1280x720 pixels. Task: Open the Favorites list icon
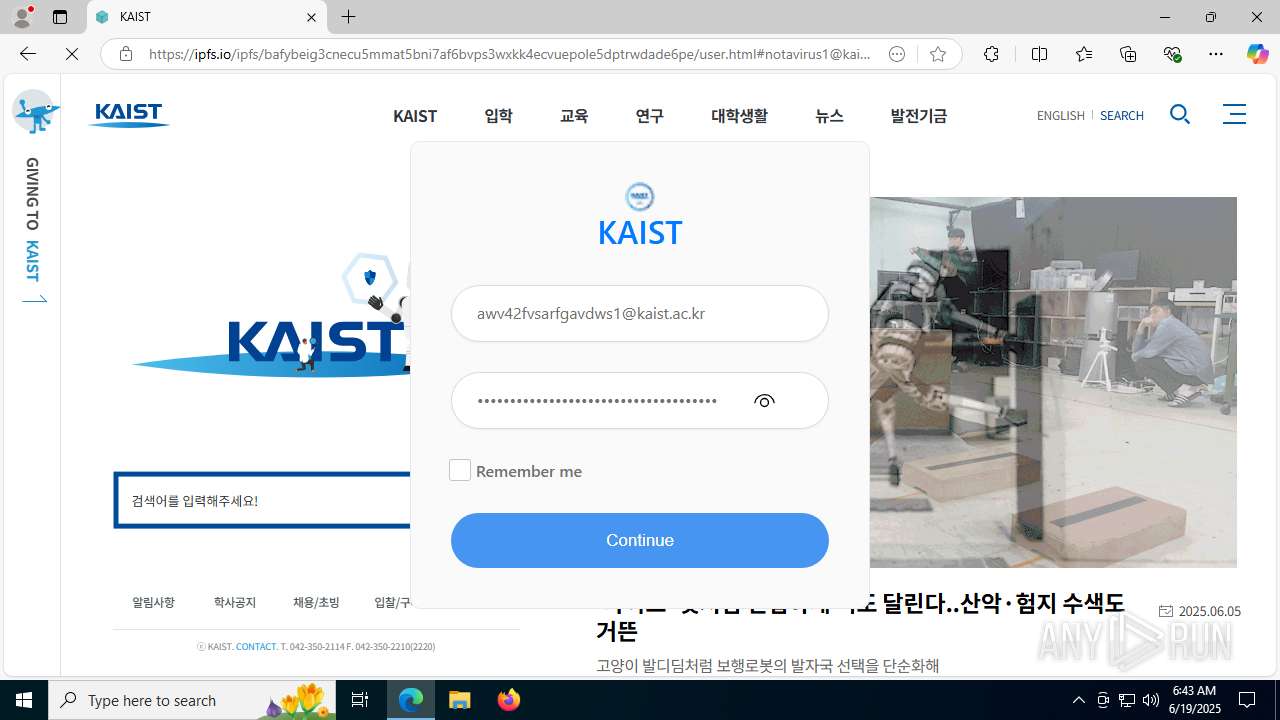point(1084,54)
